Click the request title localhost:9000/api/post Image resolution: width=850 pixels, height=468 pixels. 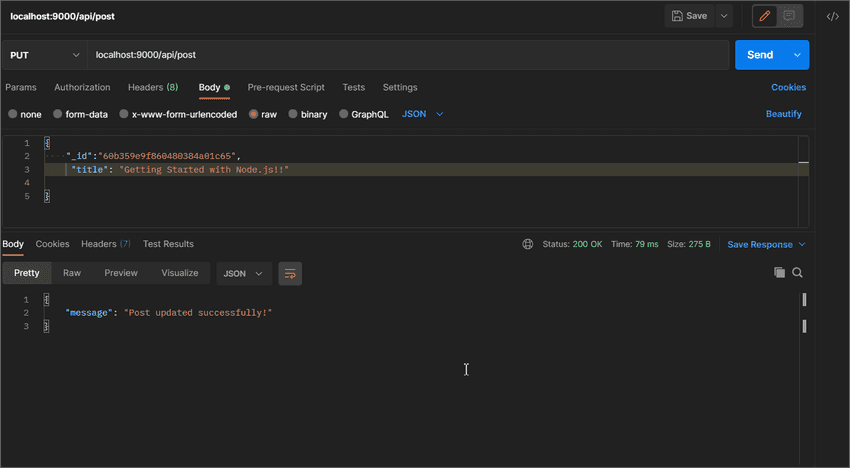point(62,16)
